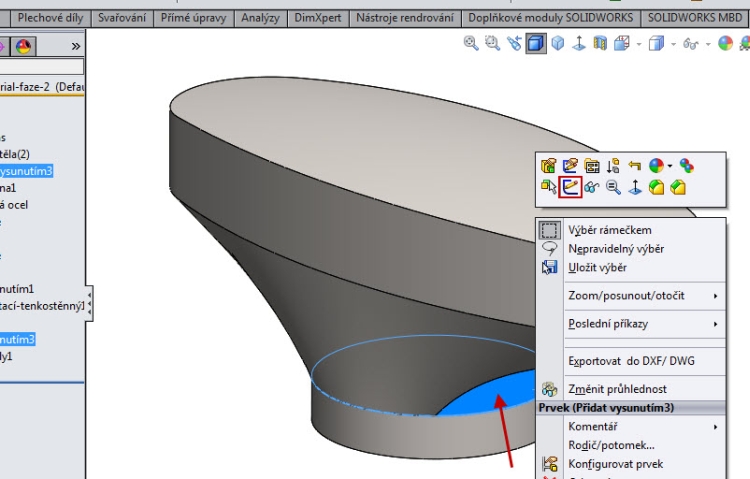Viewport: 750px width, 479px height.
Task: Open Appearances dropdown arrow in context toolbar
Action: tap(670, 166)
